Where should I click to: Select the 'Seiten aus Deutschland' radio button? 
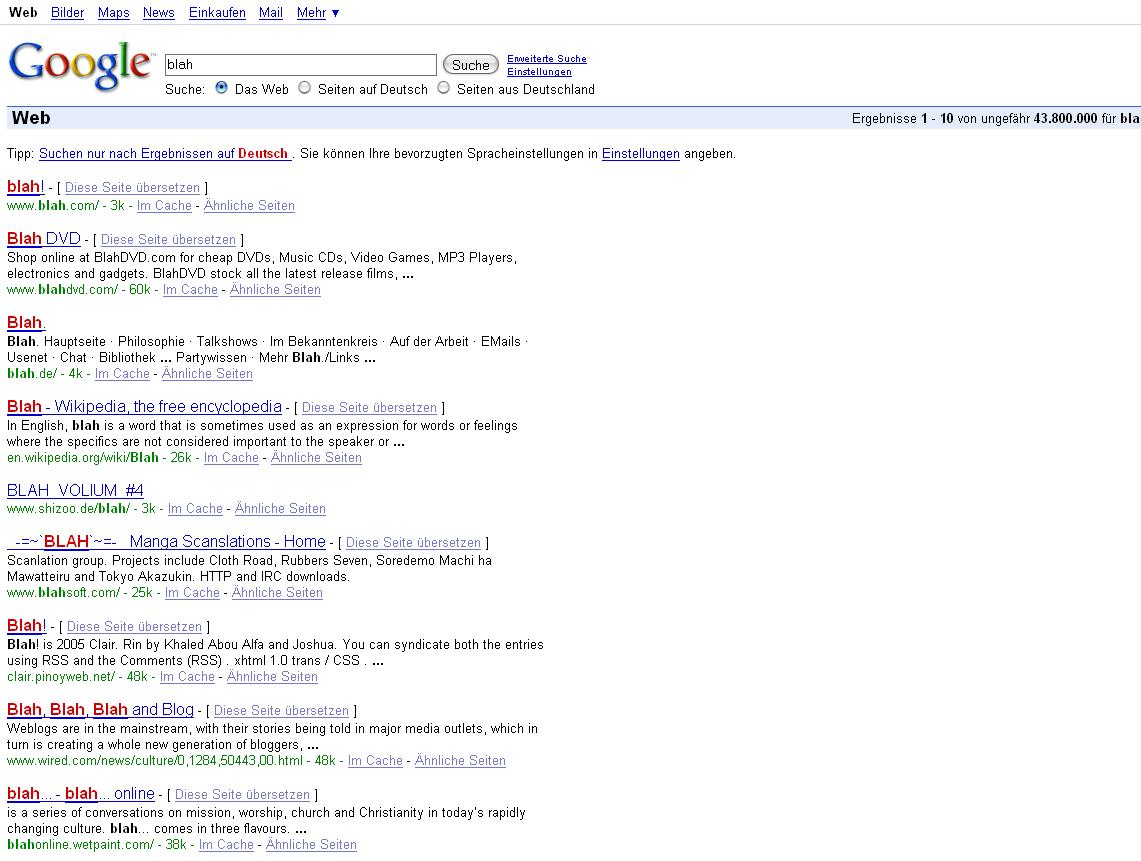click(x=443, y=88)
